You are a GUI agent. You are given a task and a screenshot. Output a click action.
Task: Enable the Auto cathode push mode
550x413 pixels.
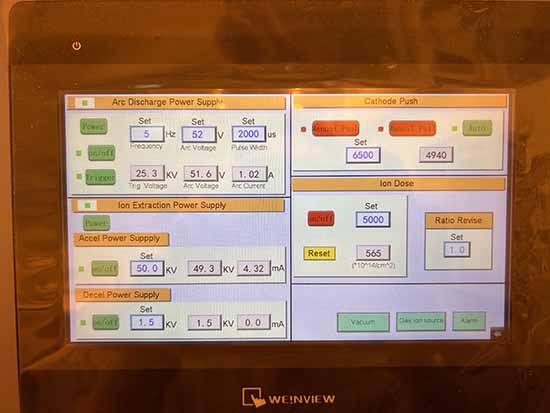(x=477, y=128)
